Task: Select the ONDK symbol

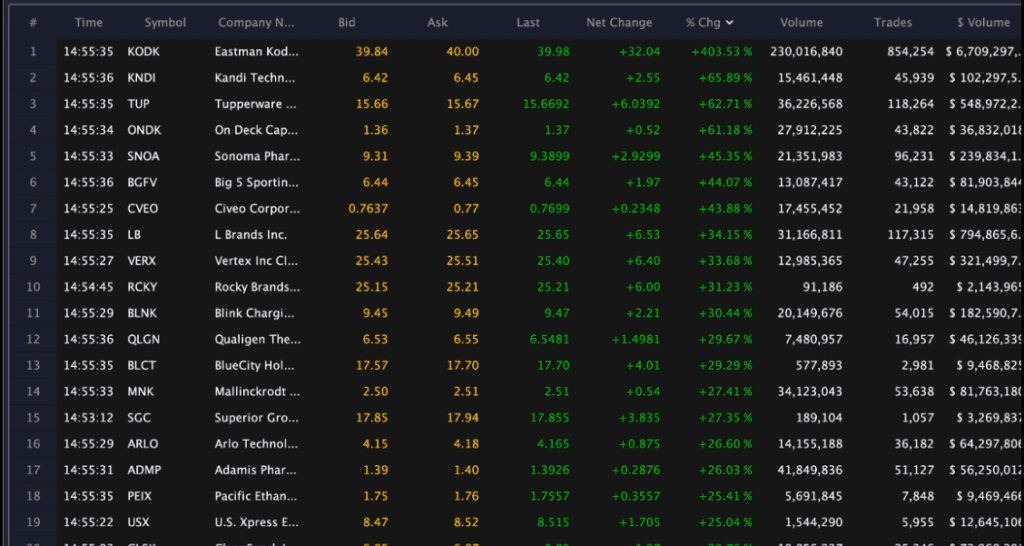Action: click(144, 130)
